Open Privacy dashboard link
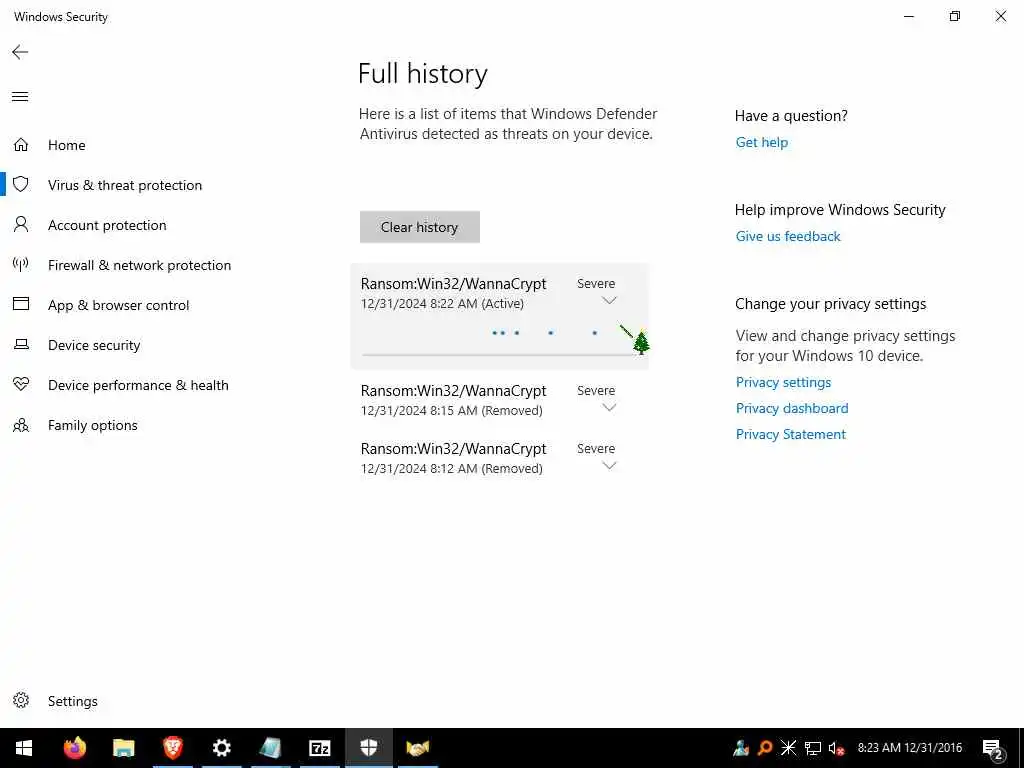This screenshot has height=768, width=1024. tap(792, 408)
